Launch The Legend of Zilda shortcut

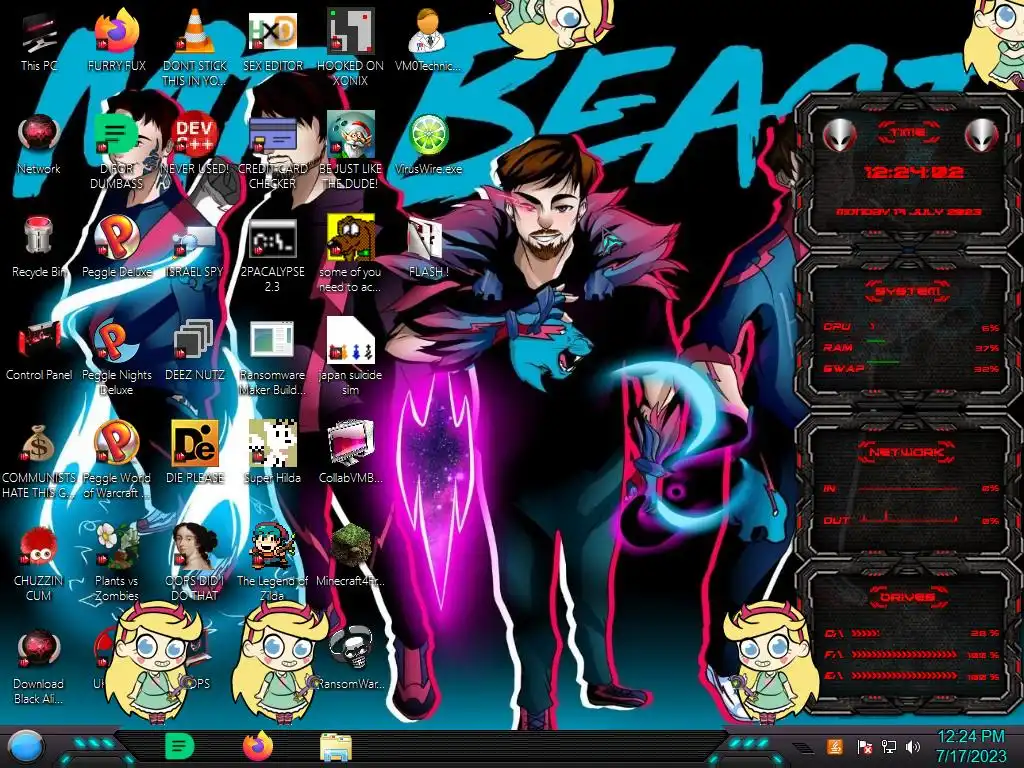(272, 563)
